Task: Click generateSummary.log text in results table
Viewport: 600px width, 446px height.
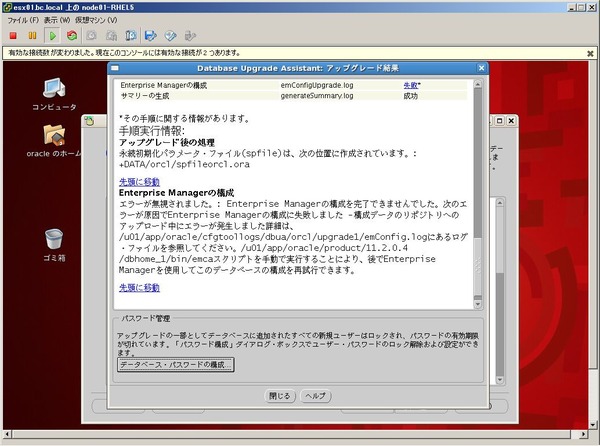Action: [x=317, y=96]
